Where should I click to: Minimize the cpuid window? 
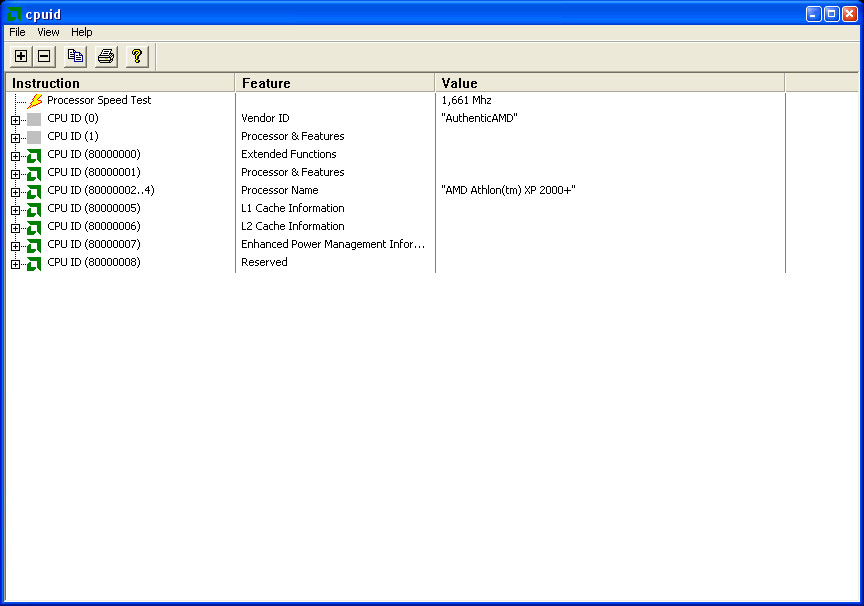(x=814, y=14)
